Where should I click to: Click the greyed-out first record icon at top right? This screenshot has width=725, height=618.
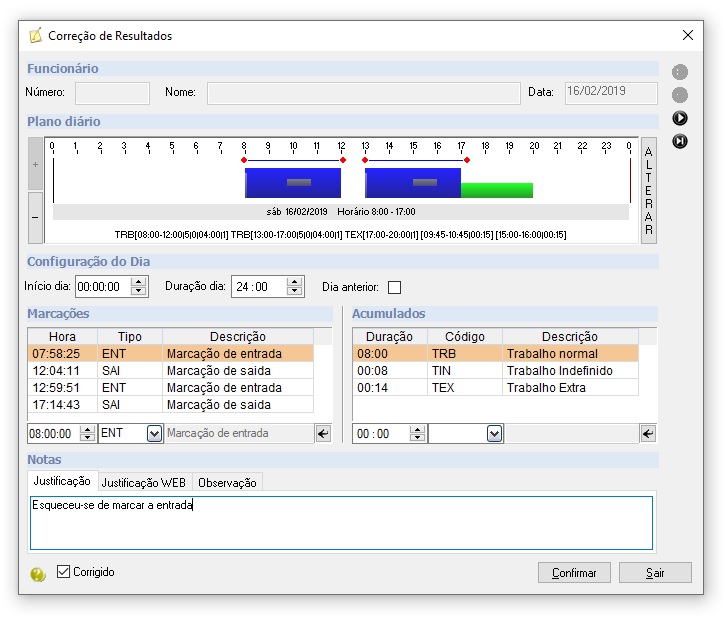tap(680, 72)
